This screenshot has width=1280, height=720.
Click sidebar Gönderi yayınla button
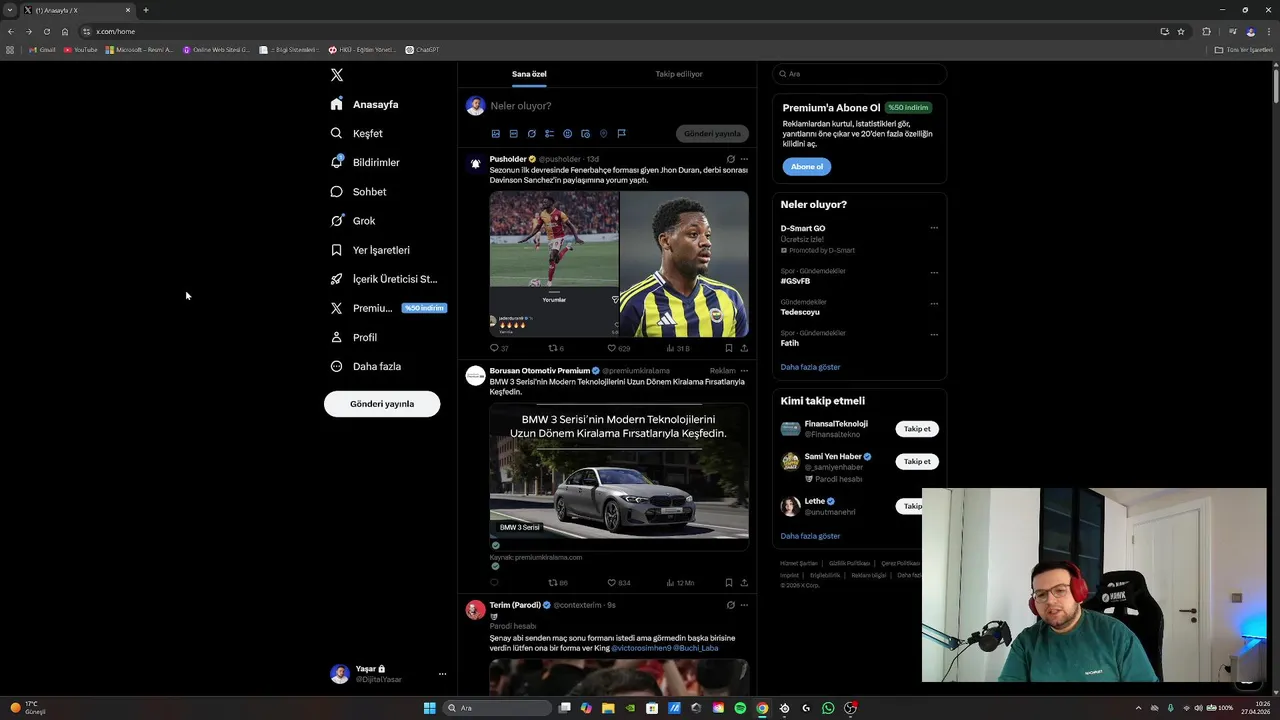(382, 404)
